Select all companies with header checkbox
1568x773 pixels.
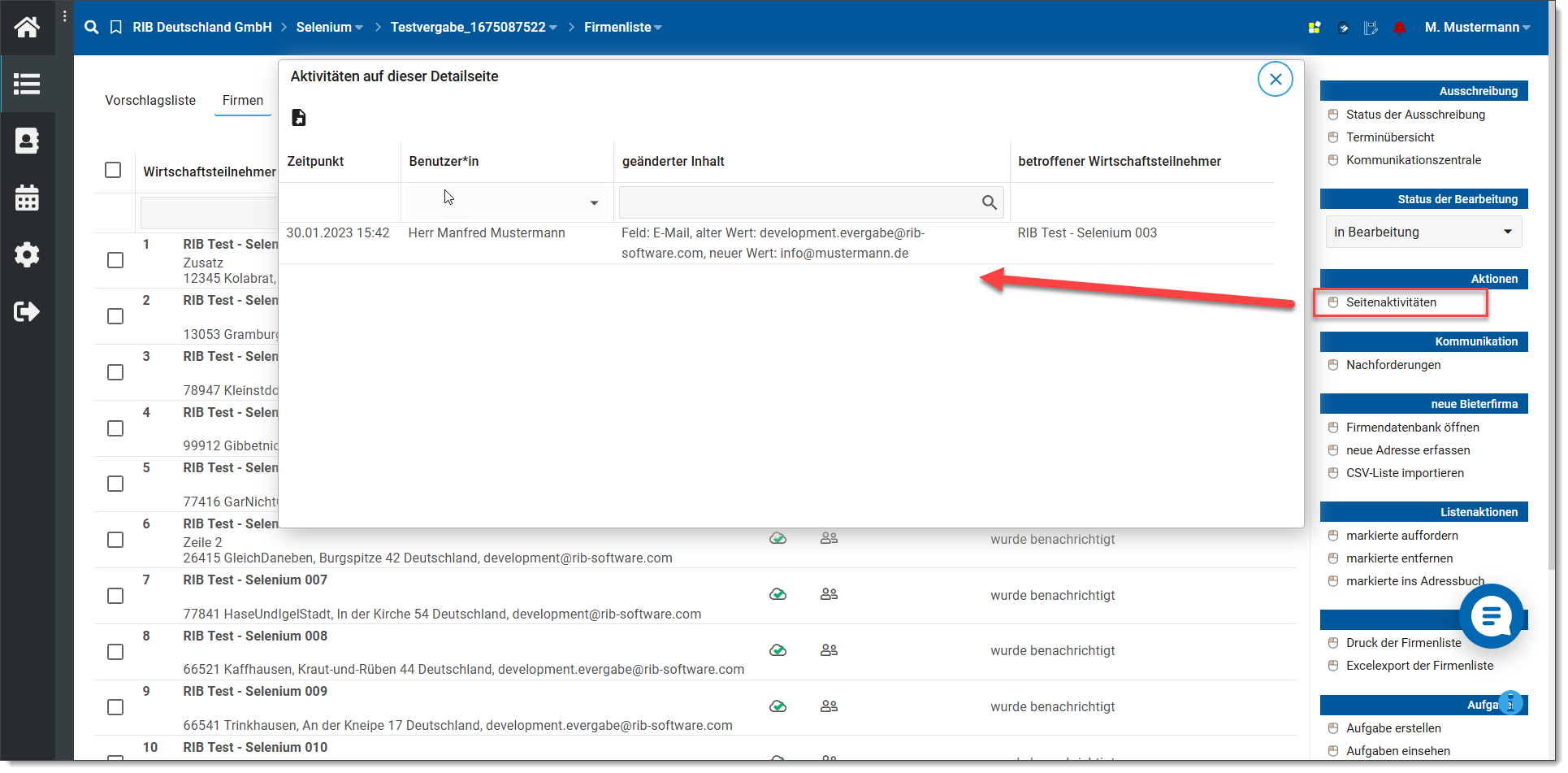[113, 170]
